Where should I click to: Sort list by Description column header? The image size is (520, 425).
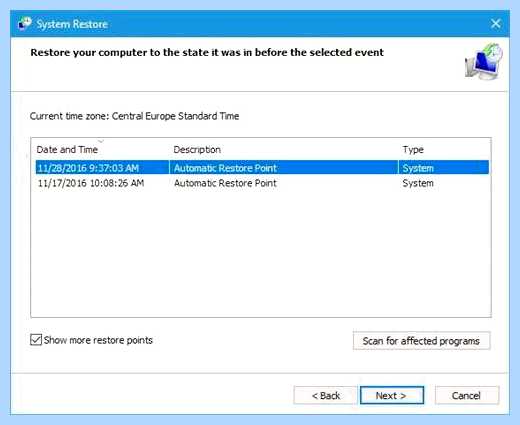197,149
